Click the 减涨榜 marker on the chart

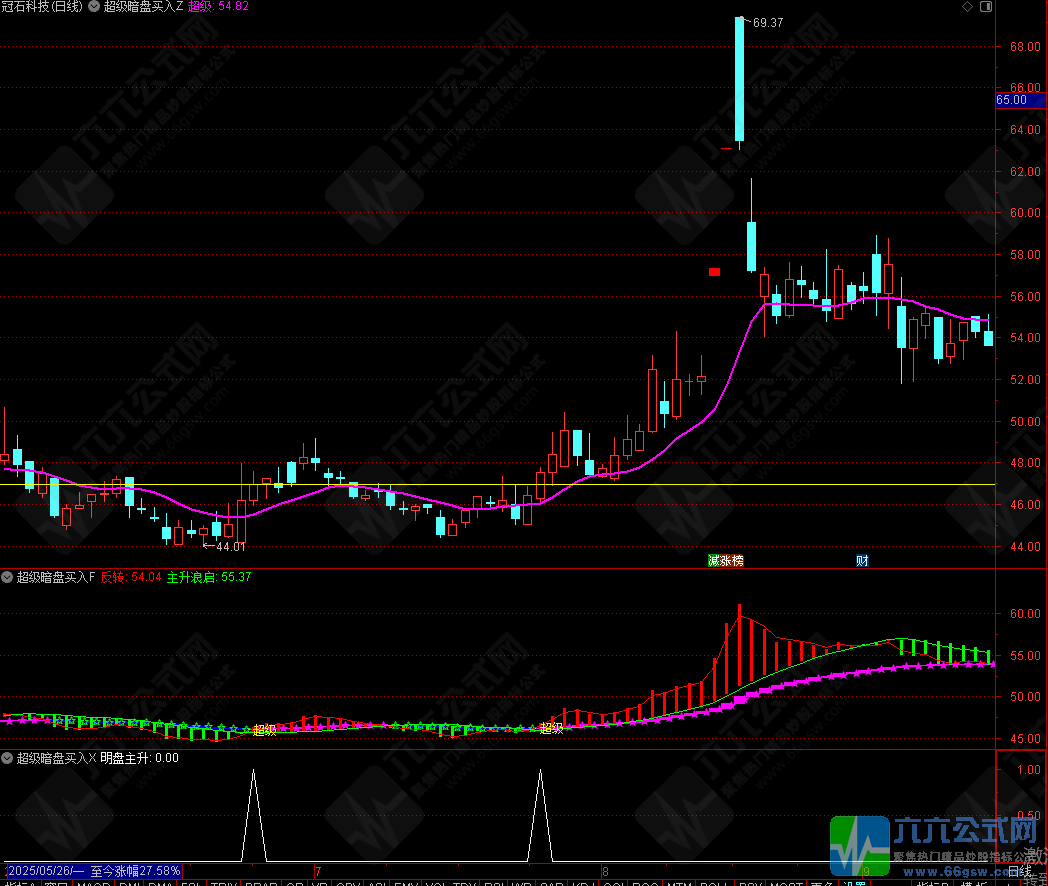pos(725,561)
